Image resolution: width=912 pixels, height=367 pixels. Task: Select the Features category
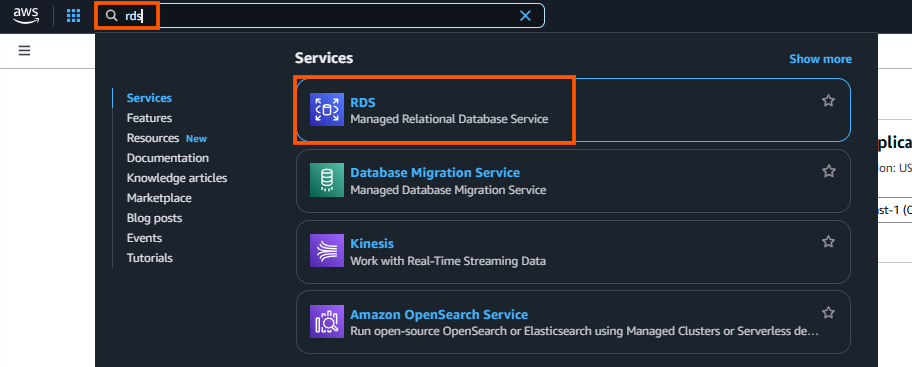(x=149, y=117)
